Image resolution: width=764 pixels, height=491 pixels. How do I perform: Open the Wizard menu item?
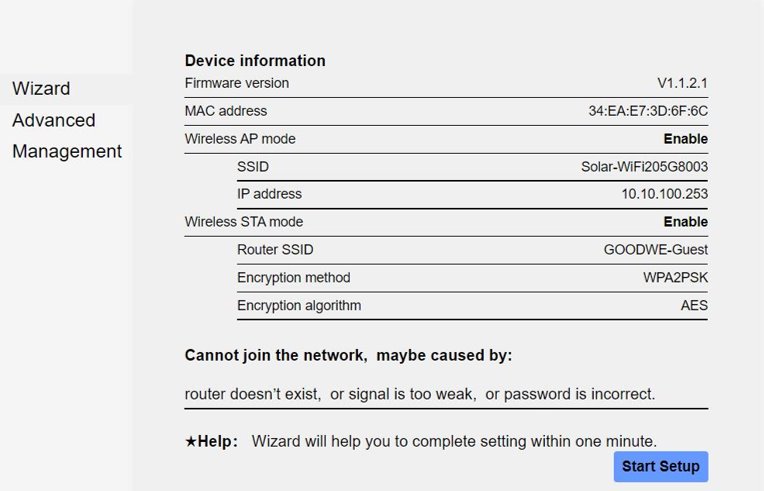point(41,89)
